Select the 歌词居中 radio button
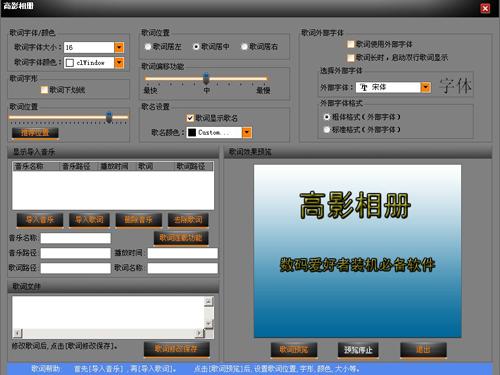This screenshot has width=500, height=375. (196, 47)
